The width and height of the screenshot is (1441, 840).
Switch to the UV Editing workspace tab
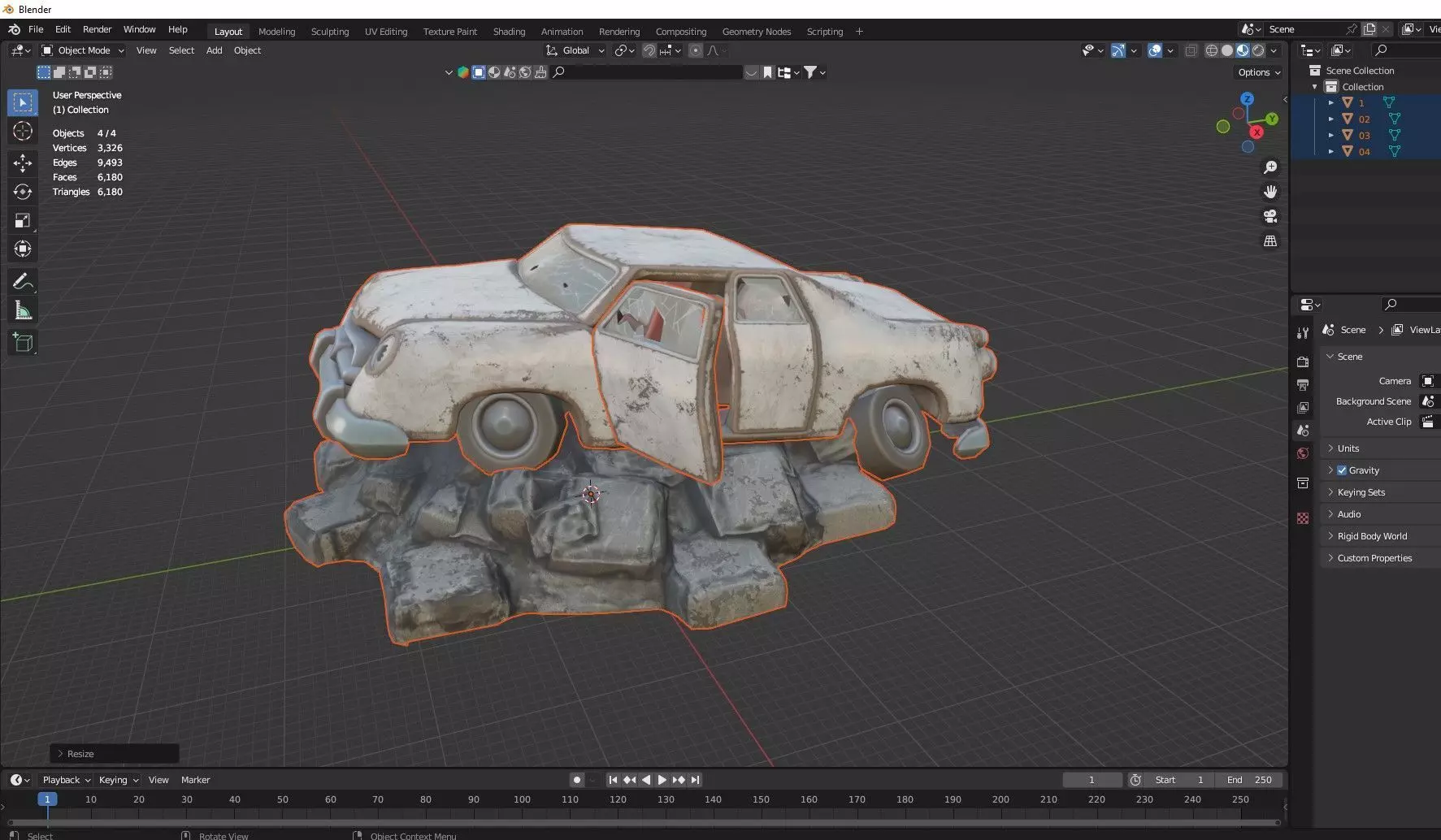386,32
